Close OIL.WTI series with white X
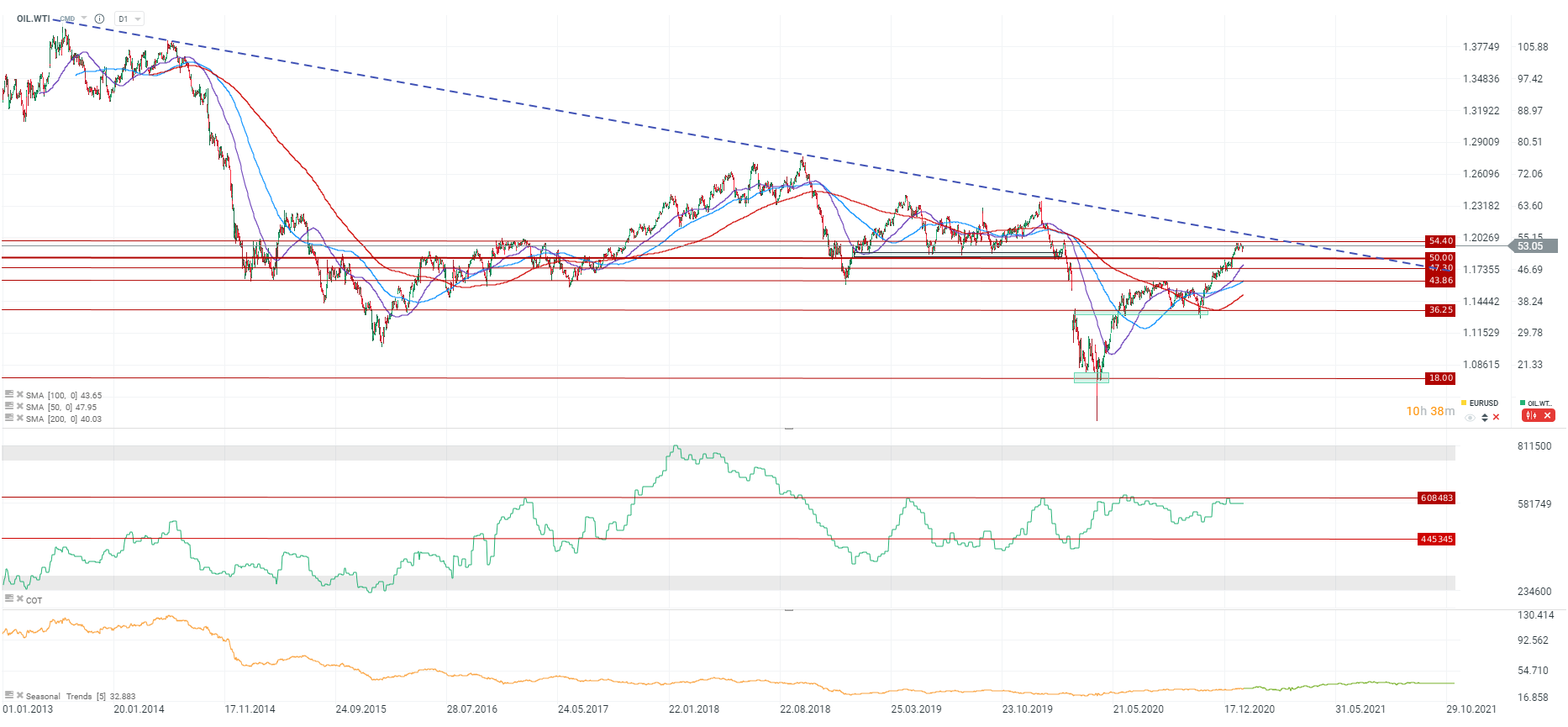 point(1547,415)
